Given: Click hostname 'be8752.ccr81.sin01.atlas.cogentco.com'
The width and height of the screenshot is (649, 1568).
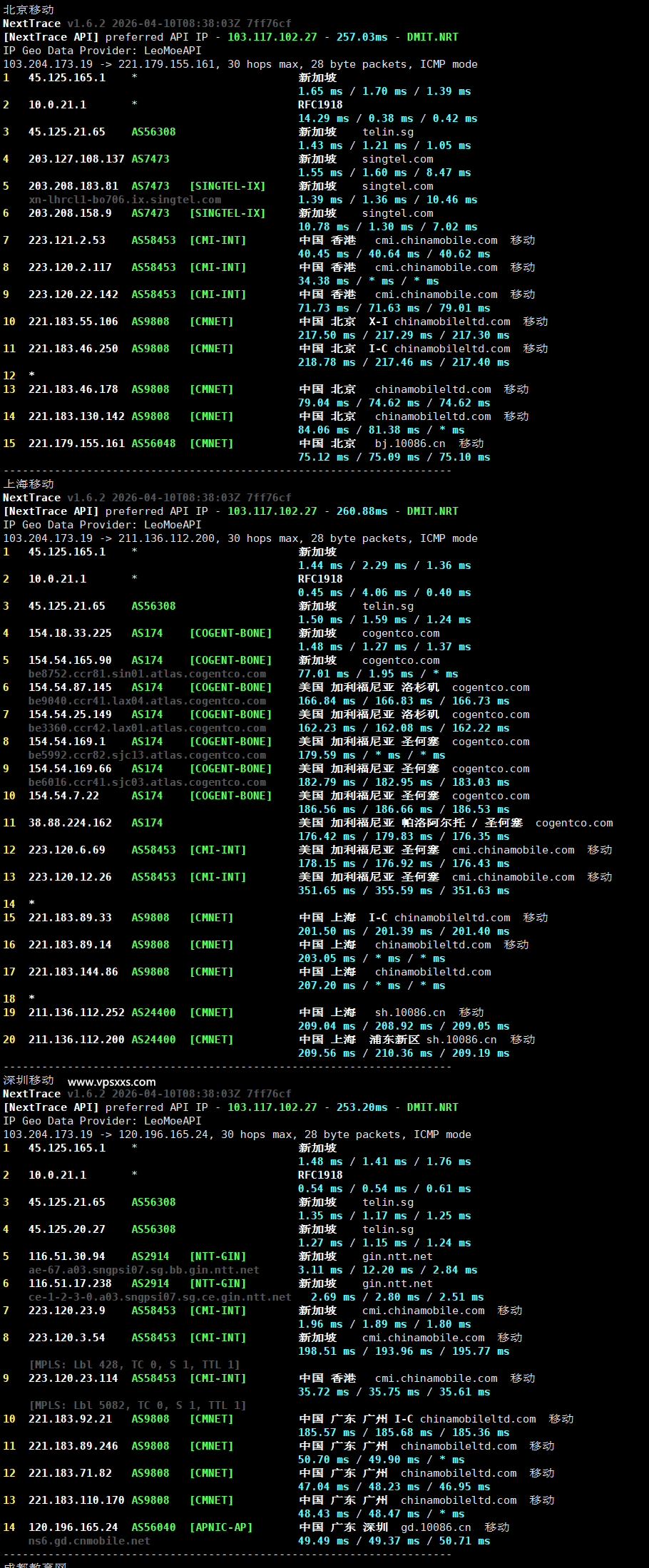Looking at the screenshot, I should pos(147,674).
